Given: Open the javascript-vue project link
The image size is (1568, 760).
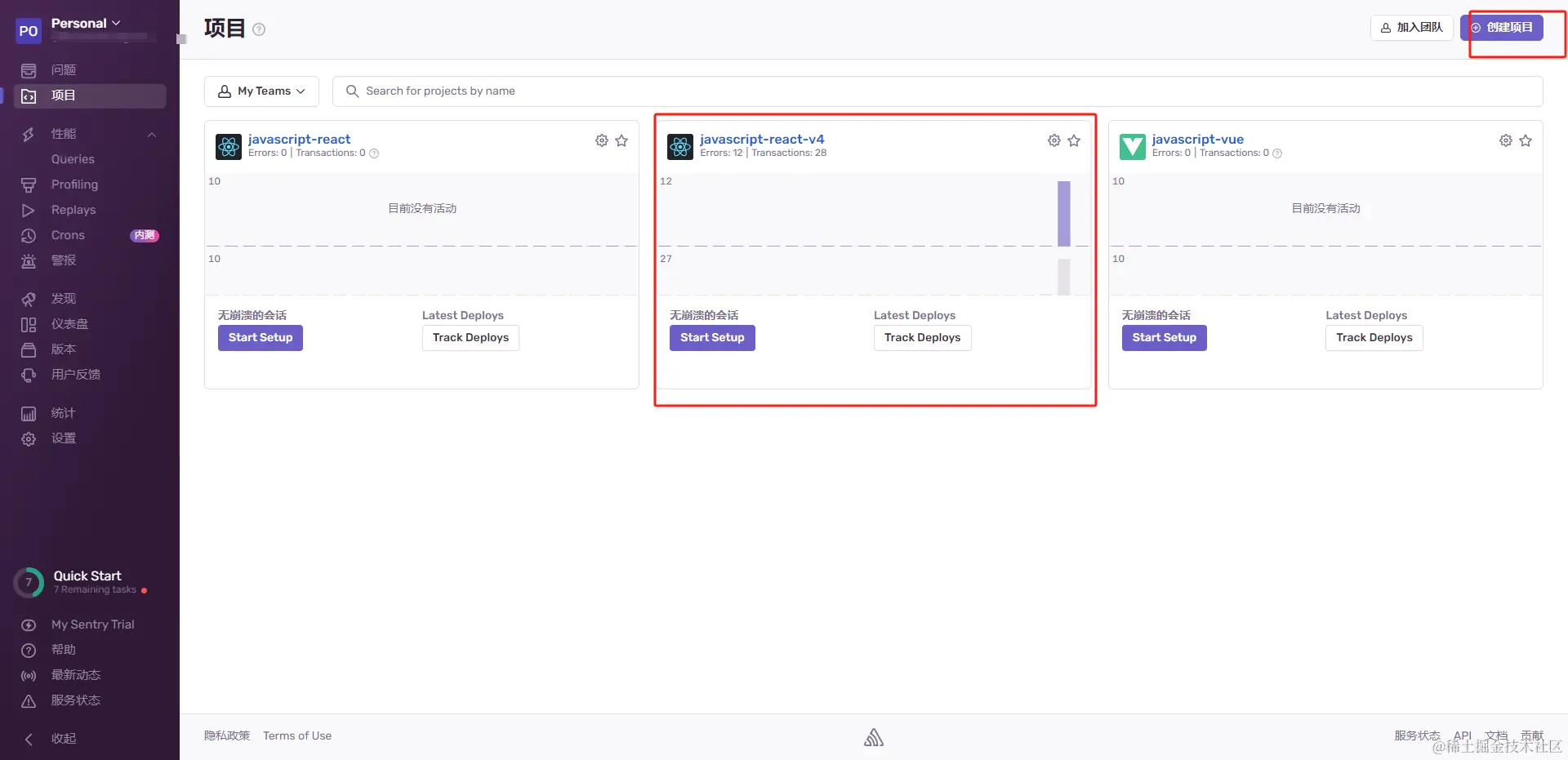Looking at the screenshot, I should click(x=1198, y=140).
